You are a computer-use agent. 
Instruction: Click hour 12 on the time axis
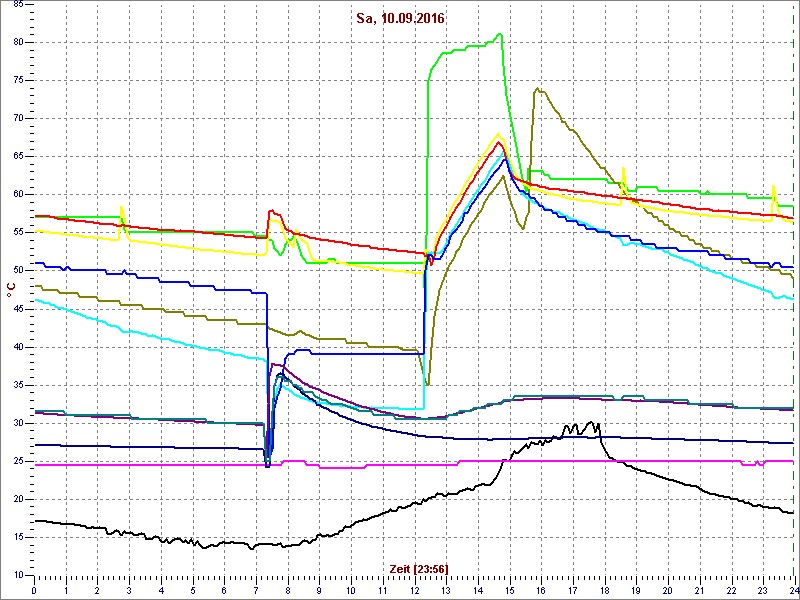pos(414,590)
